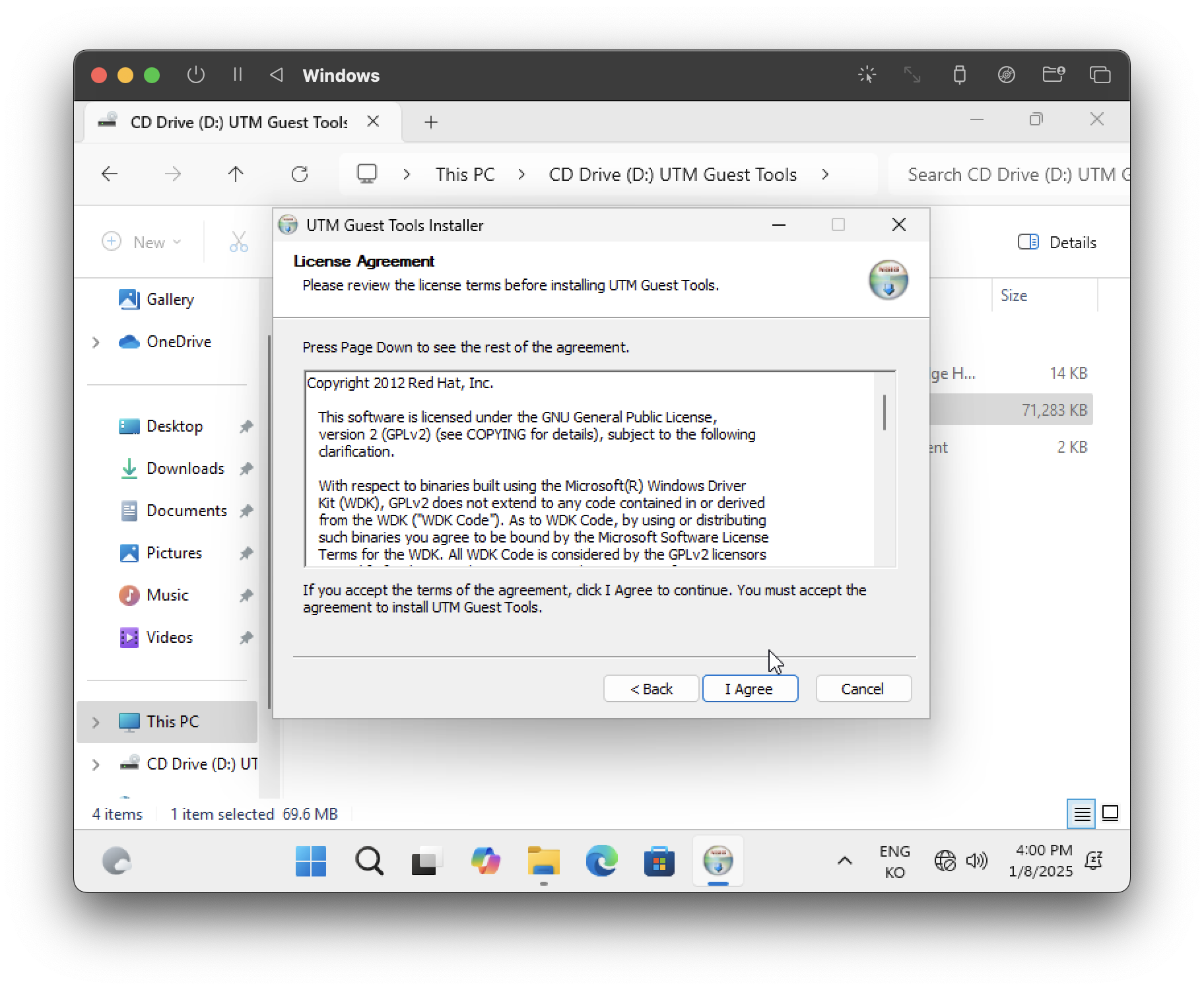
Task: Unpin Desktop using its pin icon
Action: pos(246,426)
